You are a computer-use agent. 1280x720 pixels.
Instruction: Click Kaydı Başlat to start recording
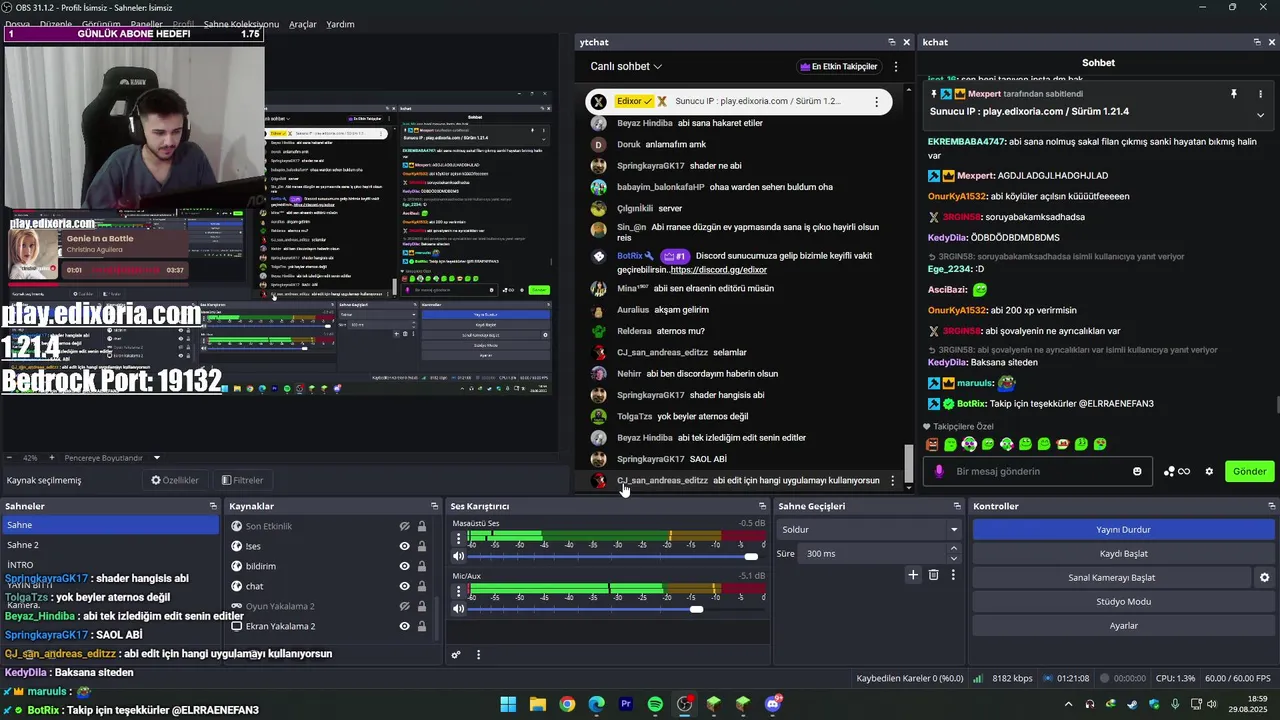[x=1123, y=553]
